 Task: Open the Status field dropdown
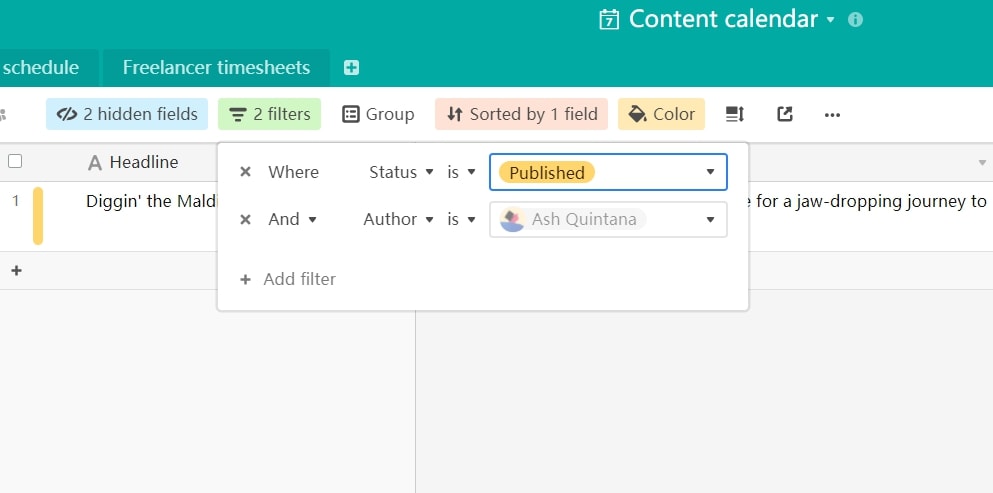click(400, 172)
